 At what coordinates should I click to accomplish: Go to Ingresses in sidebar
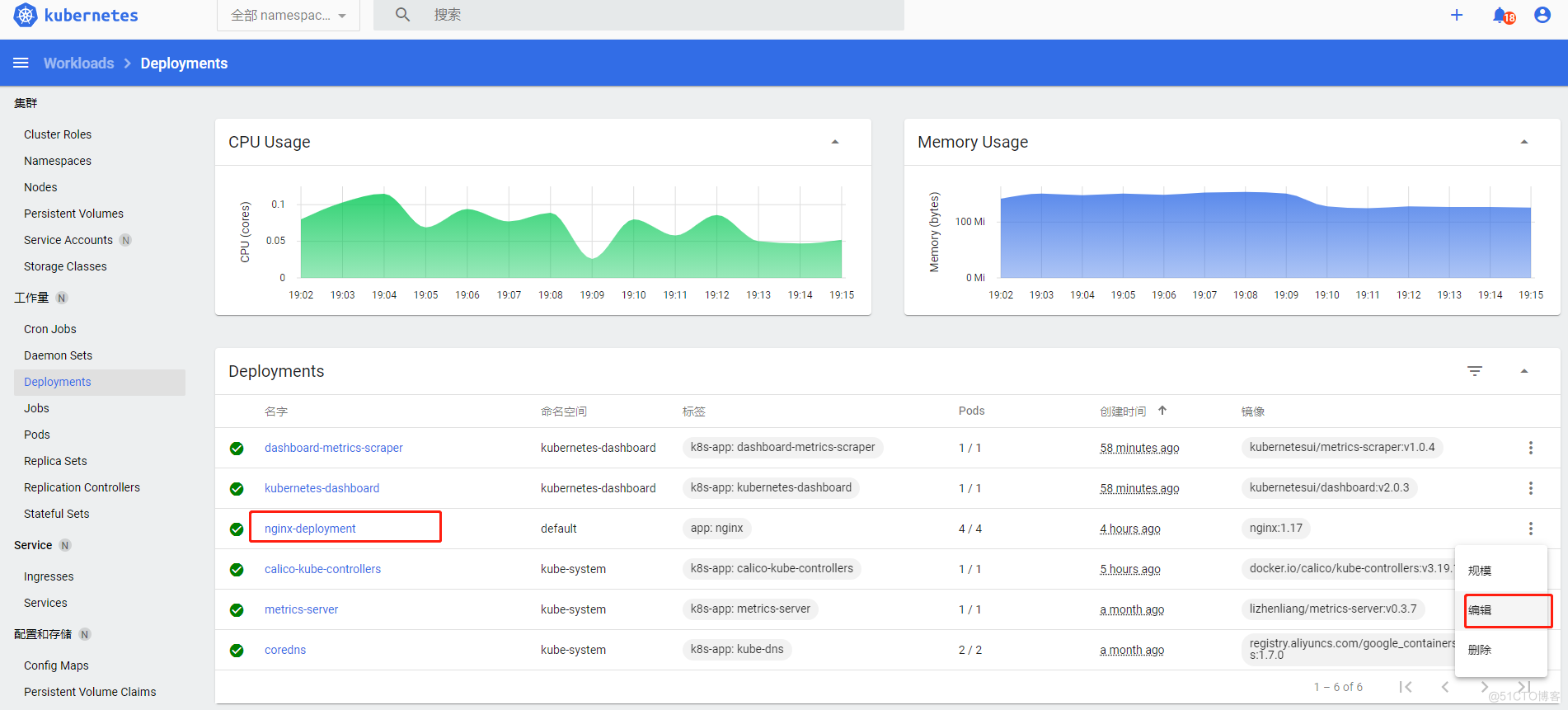coord(49,576)
